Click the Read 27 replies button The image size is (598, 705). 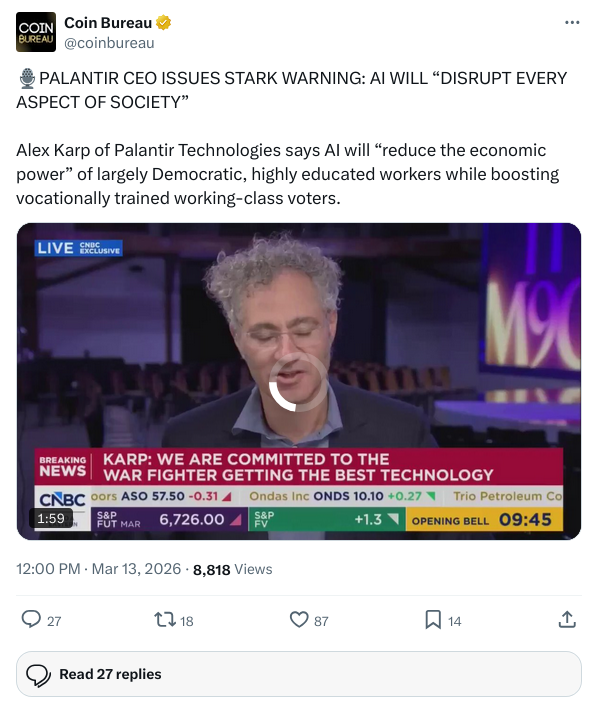point(299,674)
